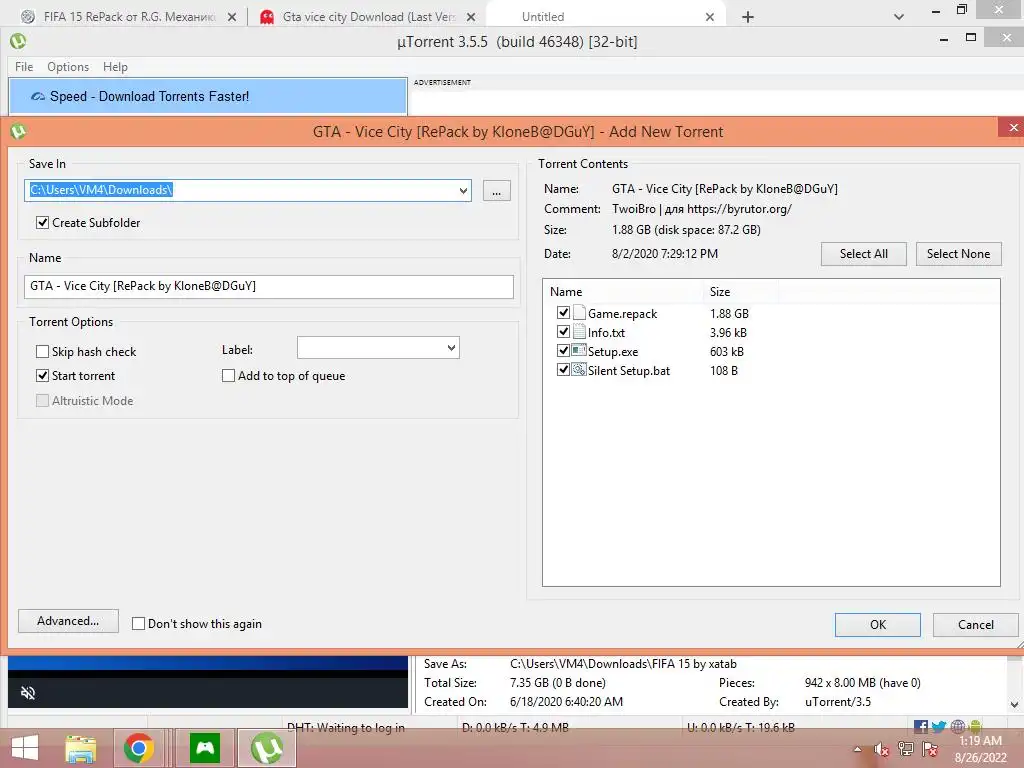Click the muted speaker icon in video ad
Viewport: 1024px width, 768px height.
(28, 693)
